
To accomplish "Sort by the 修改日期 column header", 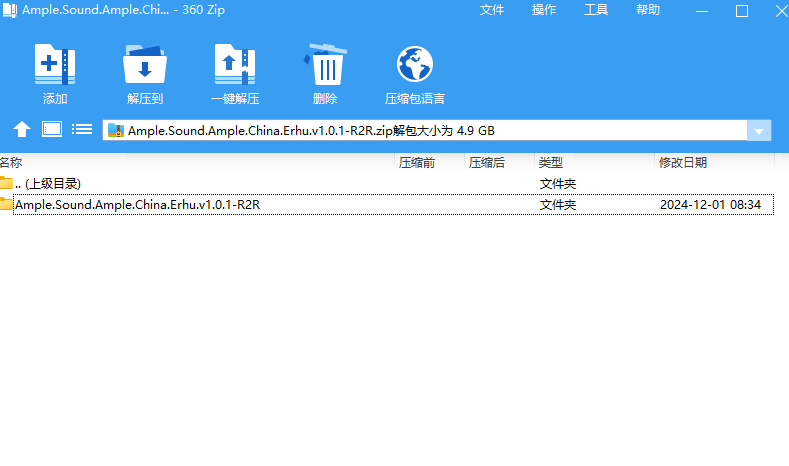I will [683, 163].
